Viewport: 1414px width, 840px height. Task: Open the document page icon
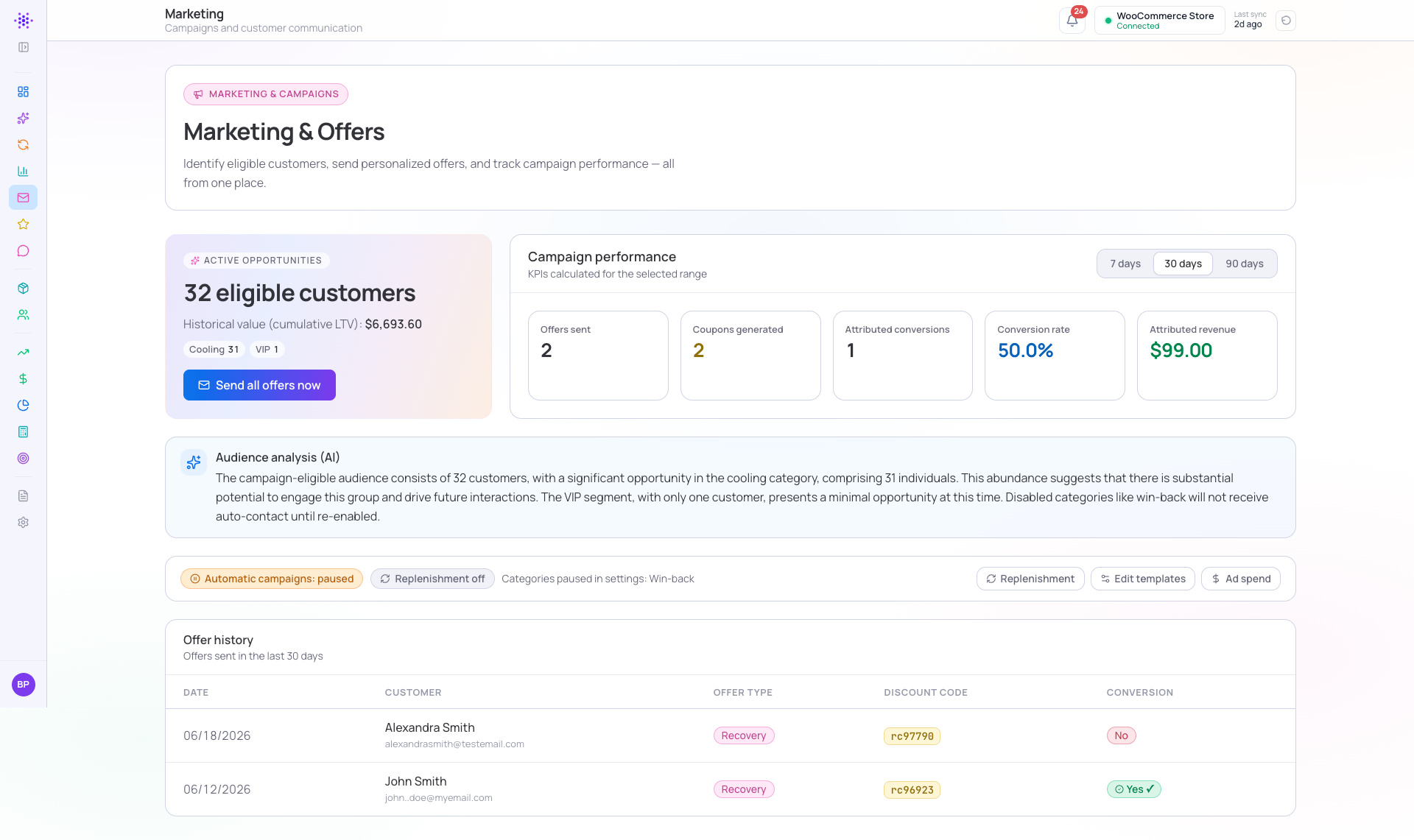(x=24, y=496)
